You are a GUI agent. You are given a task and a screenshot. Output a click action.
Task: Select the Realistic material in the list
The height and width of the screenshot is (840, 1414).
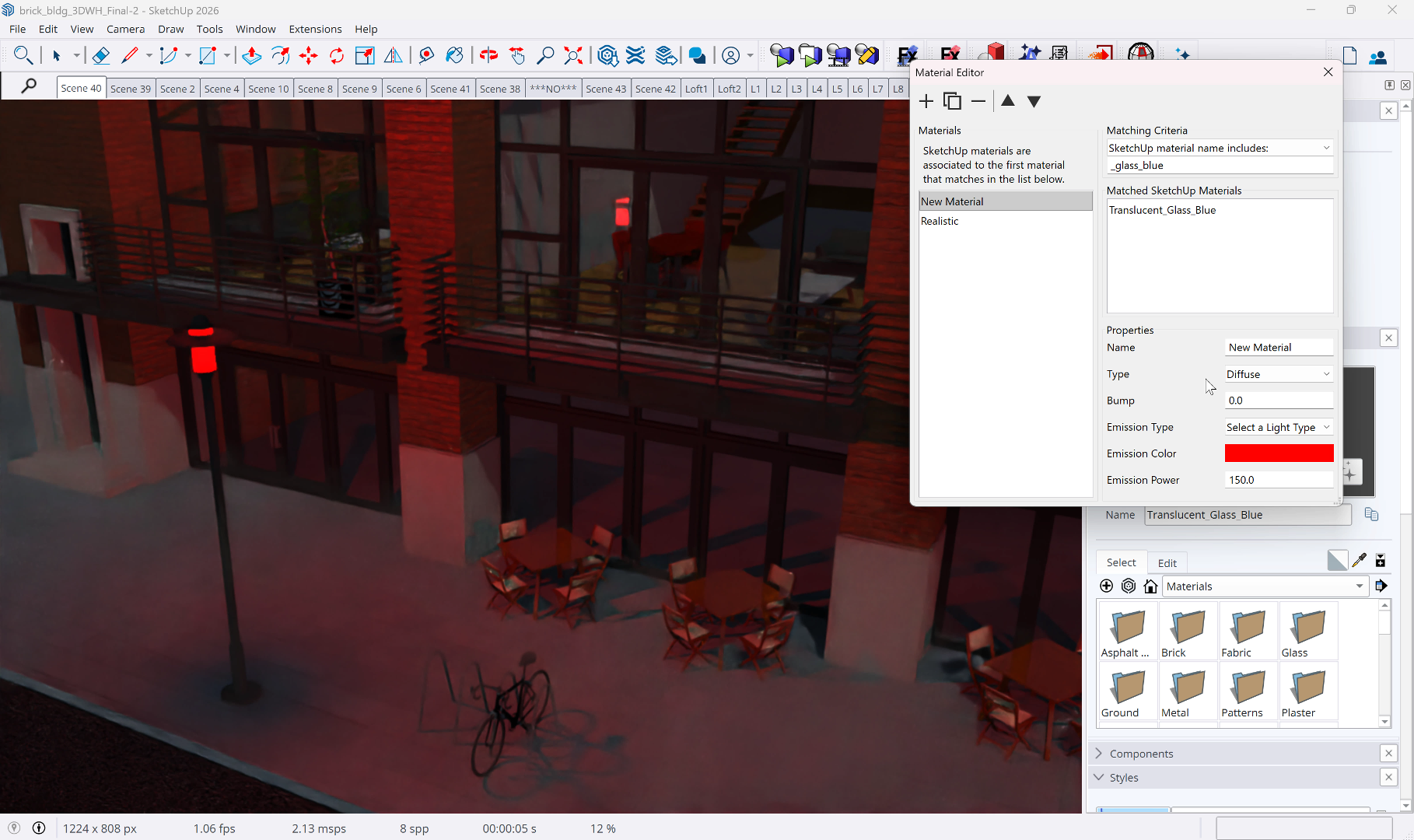pyautogui.click(x=940, y=221)
